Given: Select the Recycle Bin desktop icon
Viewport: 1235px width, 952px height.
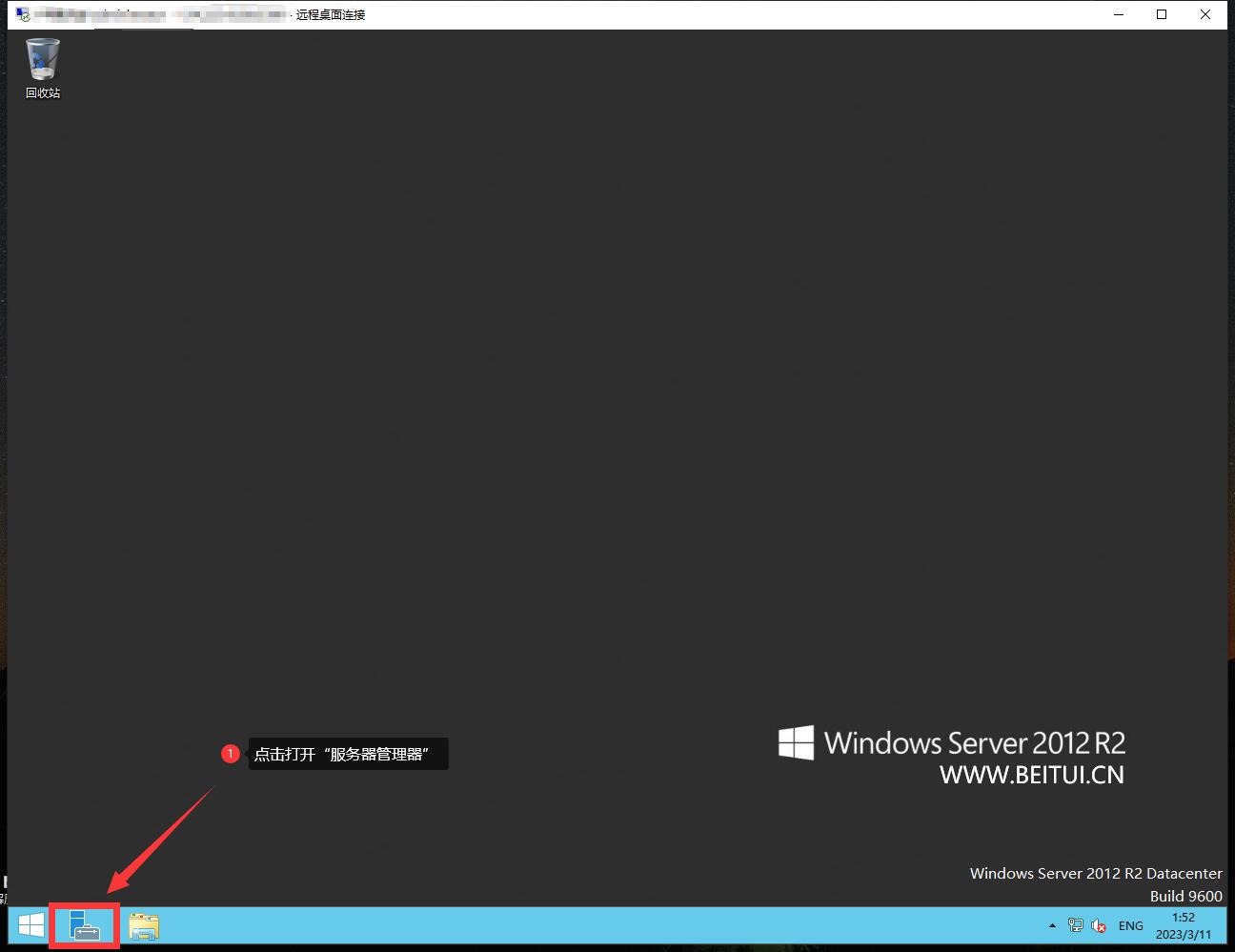Looking at the screenshot, I should 43,59.
